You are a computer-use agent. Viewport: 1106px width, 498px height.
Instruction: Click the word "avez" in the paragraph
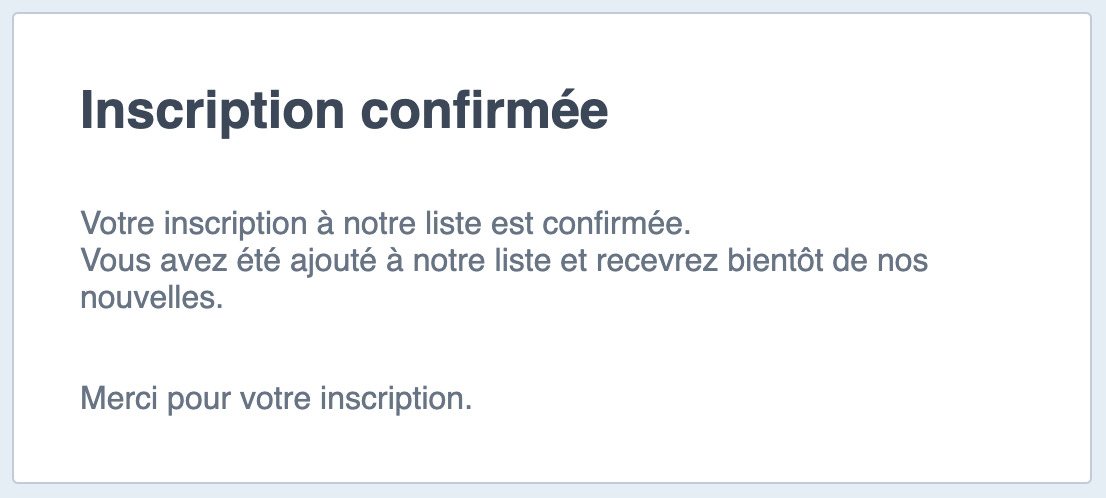click(x=188, y=262)
